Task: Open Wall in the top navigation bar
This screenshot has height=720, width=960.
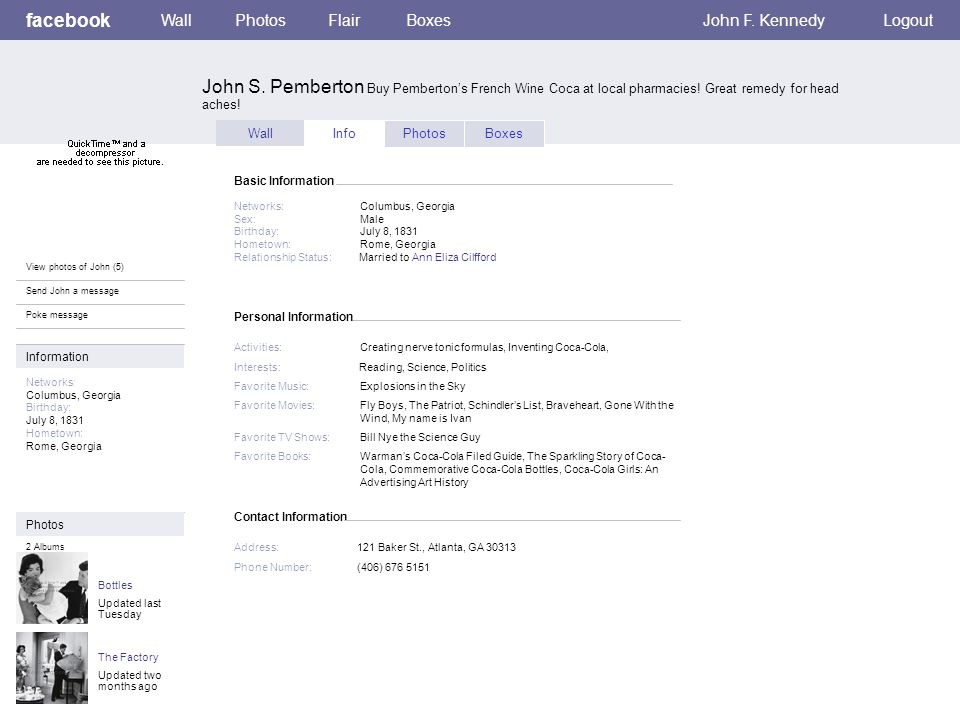Action: pyautogui.click(x=176, y=20)
